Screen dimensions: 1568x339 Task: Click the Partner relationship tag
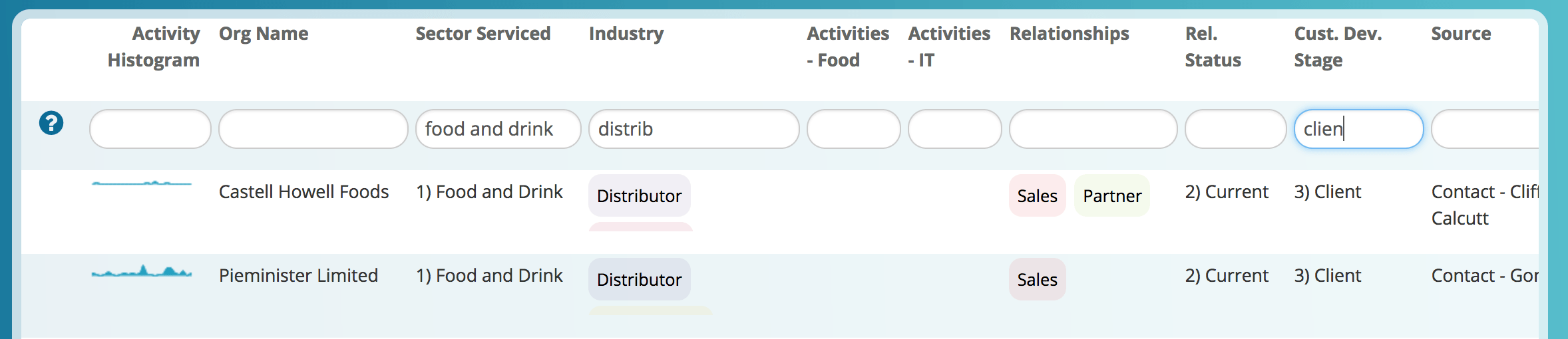pyautogui.click(x=1112, y=196)
